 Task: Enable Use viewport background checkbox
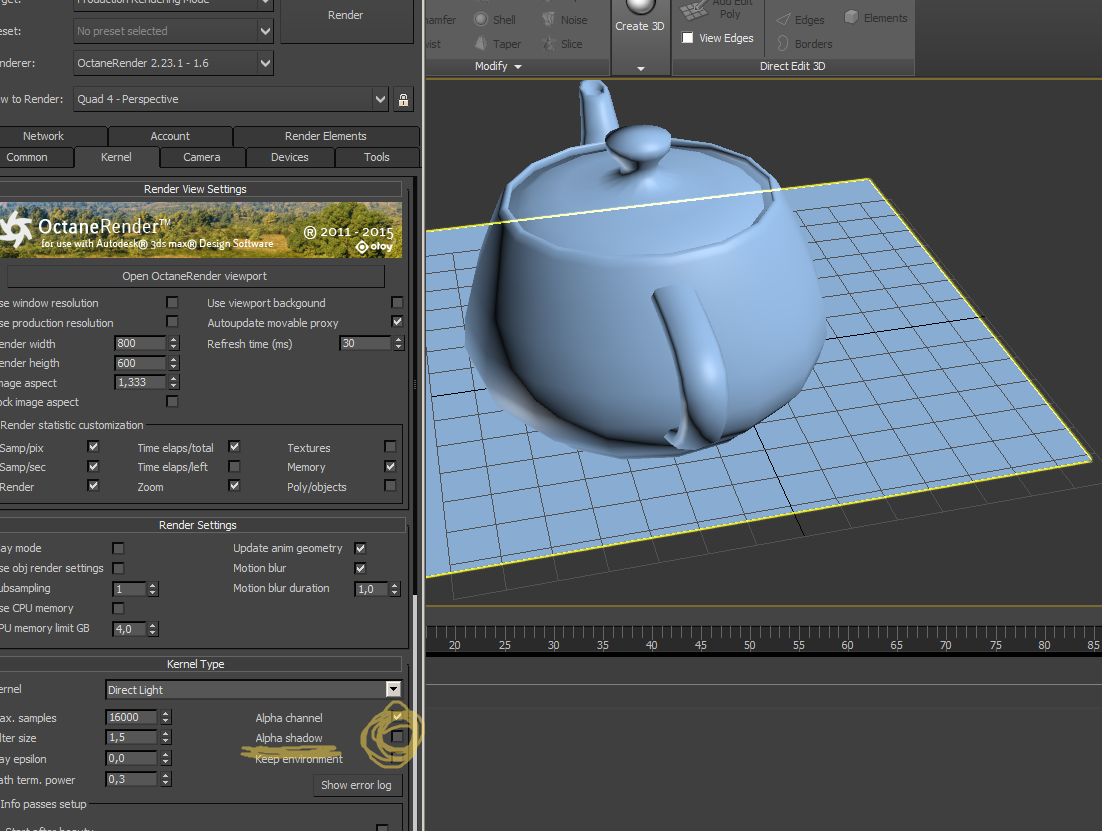point(397,302)
